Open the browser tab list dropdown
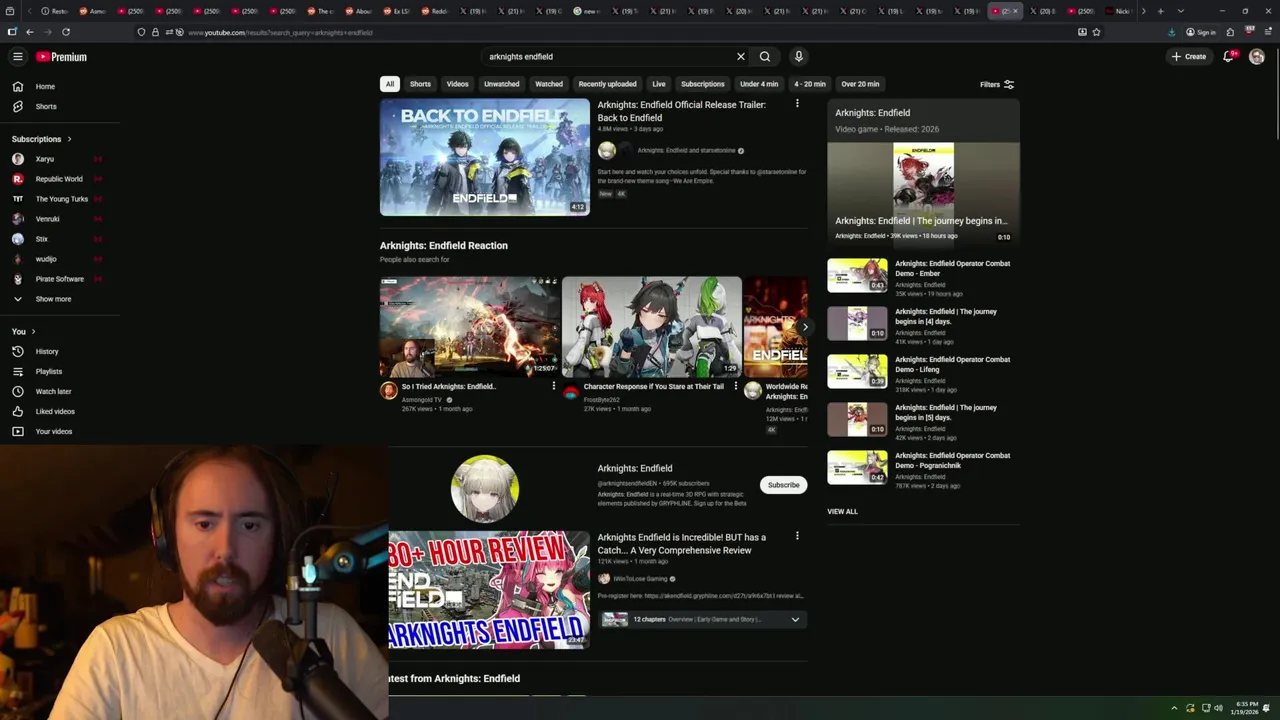This screenshot has height=720, width=1280. [x=1181, y=11]
